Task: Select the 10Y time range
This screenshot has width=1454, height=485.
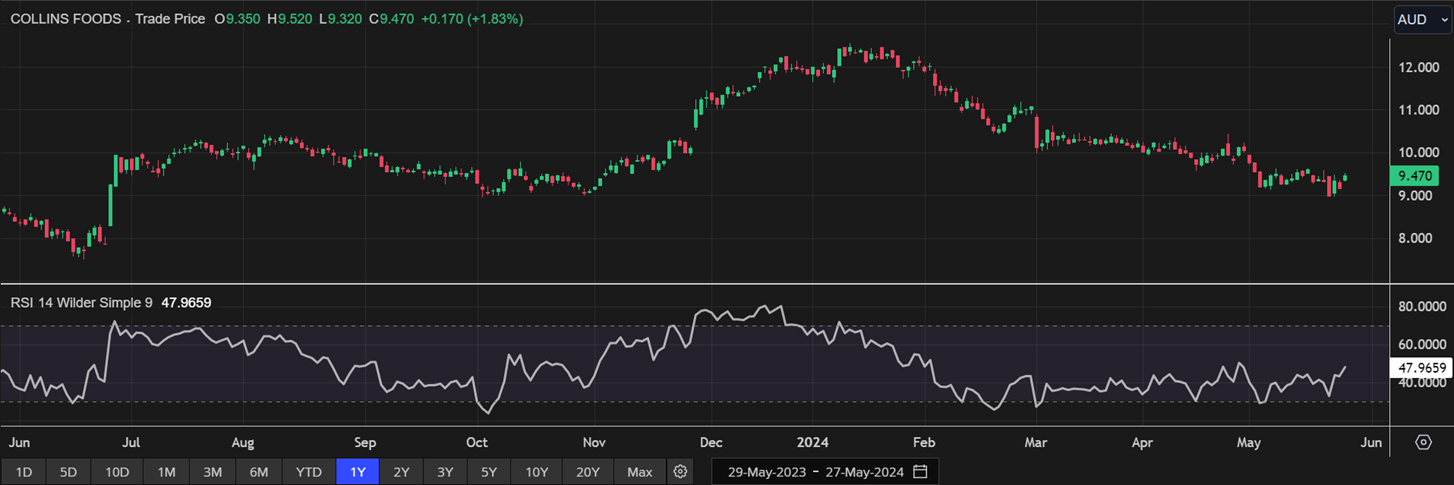Action: tap(537, 472)
